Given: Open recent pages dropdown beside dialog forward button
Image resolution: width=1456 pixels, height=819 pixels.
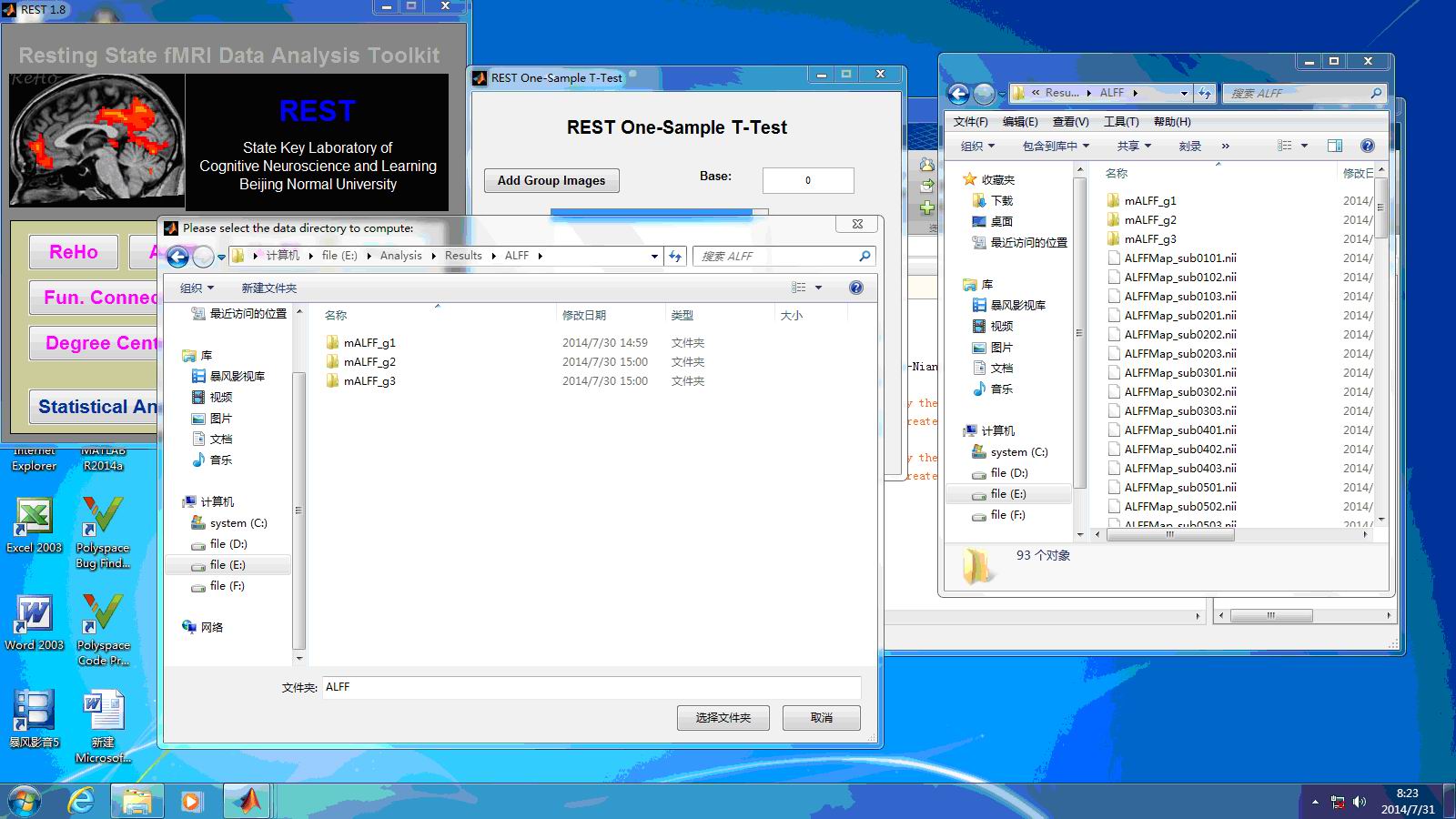Looking at the screenshot, I should pos(221,258).
